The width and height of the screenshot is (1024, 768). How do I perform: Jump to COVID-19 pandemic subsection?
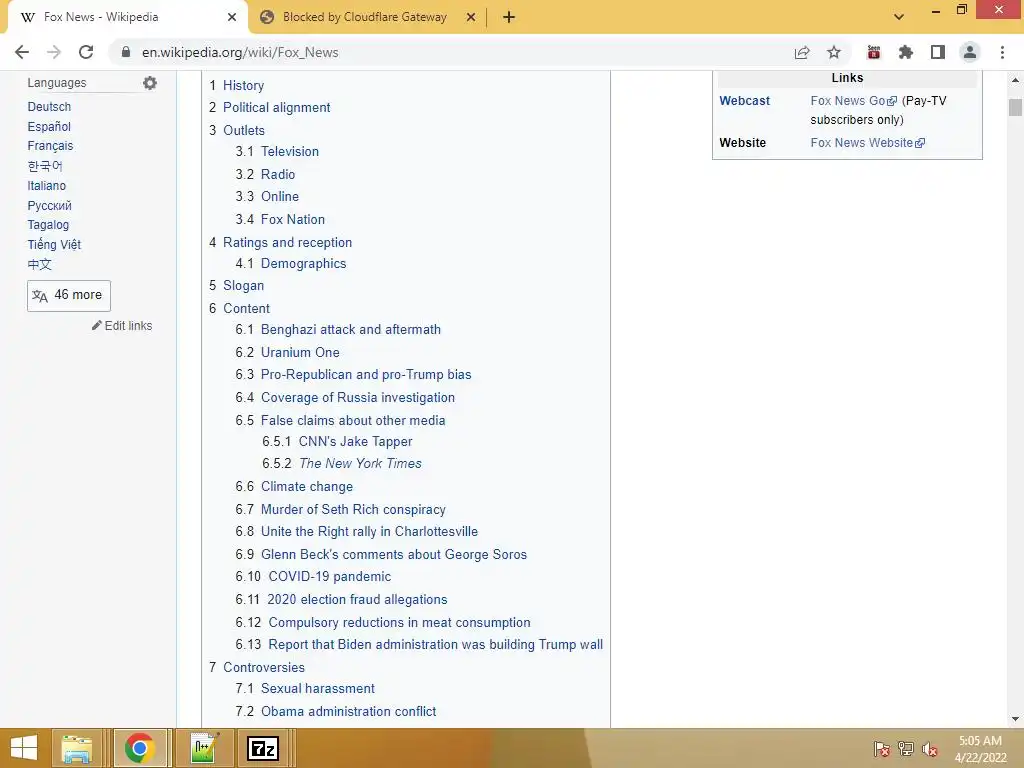point(330,577)
